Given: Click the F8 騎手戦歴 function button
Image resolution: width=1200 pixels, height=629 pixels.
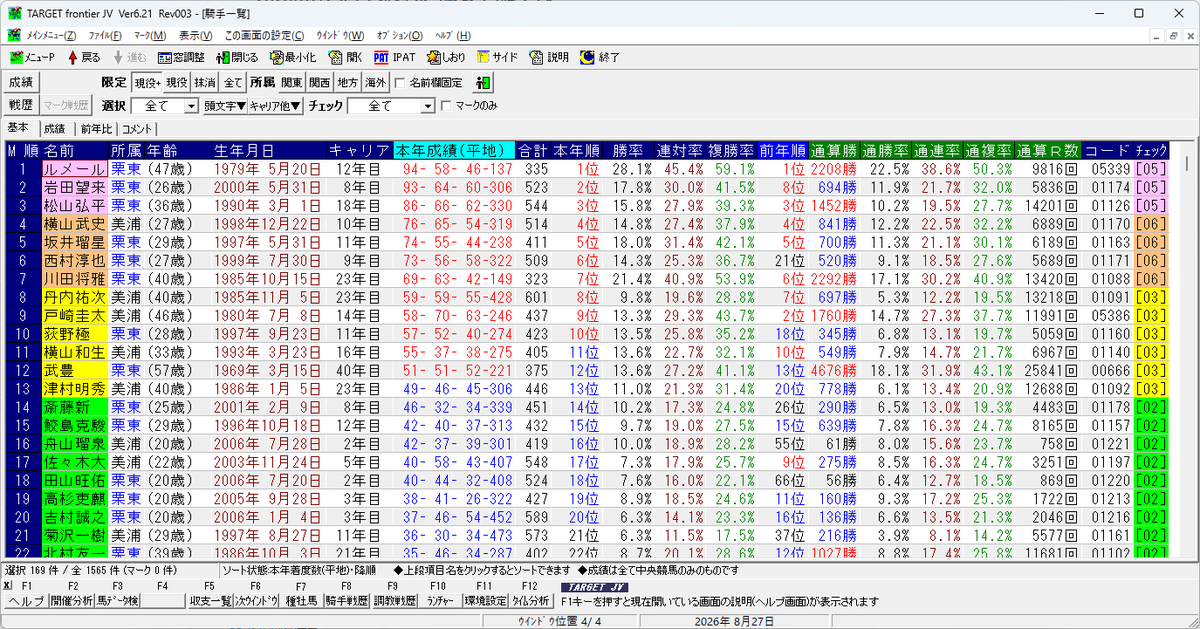Looking at the screenshot, I should tap(348, 601).
